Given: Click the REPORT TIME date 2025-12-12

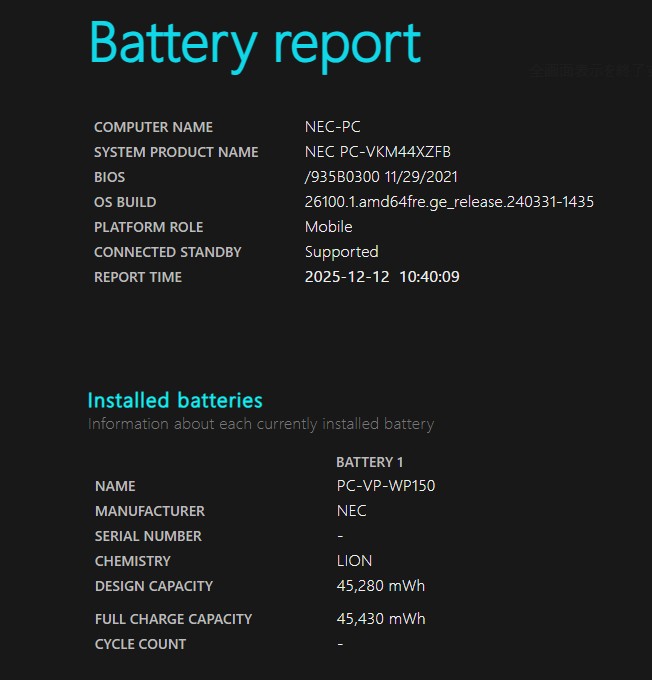Looking at the screenshot, I should click(346, 277).
